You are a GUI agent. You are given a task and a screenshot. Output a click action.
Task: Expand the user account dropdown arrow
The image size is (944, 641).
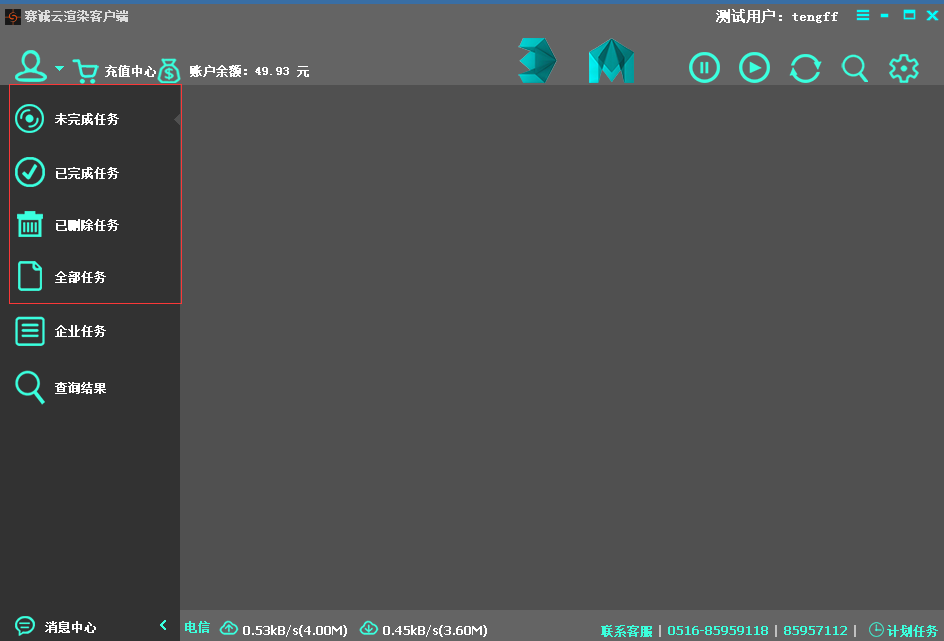coord(59,69)
